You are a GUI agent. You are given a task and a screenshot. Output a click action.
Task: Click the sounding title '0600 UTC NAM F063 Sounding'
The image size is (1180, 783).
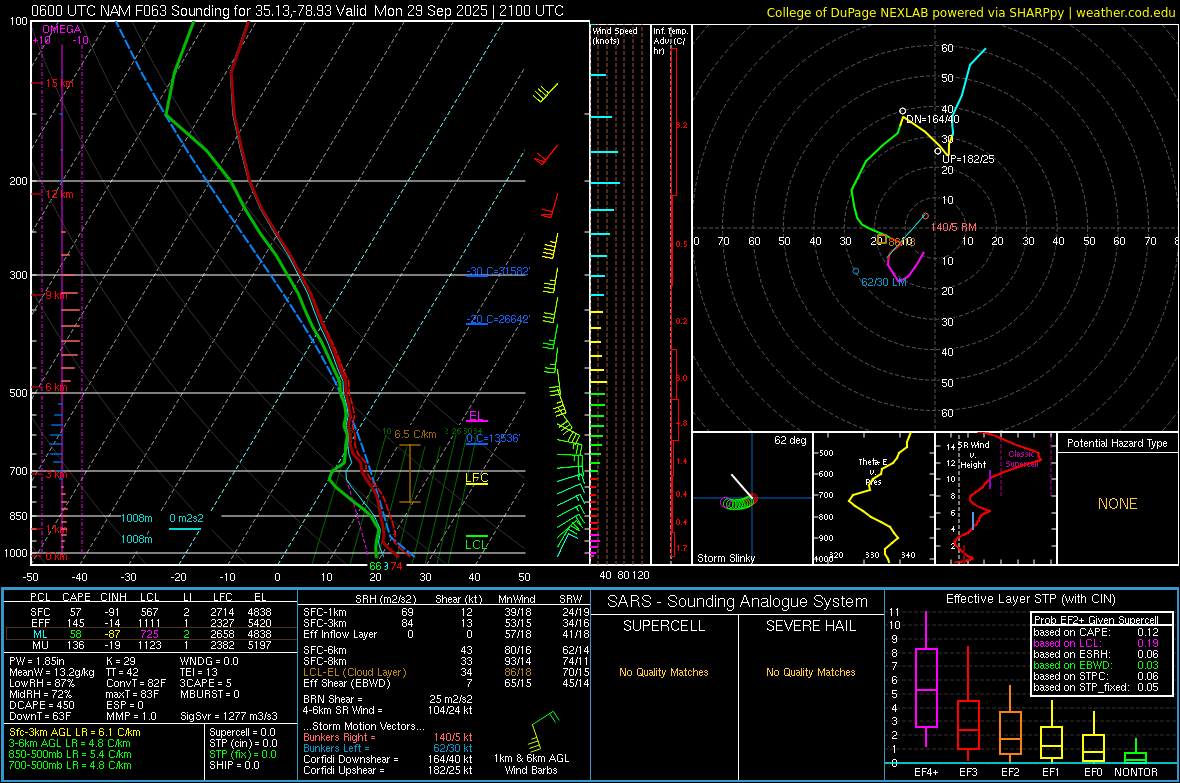coord(131,11)
